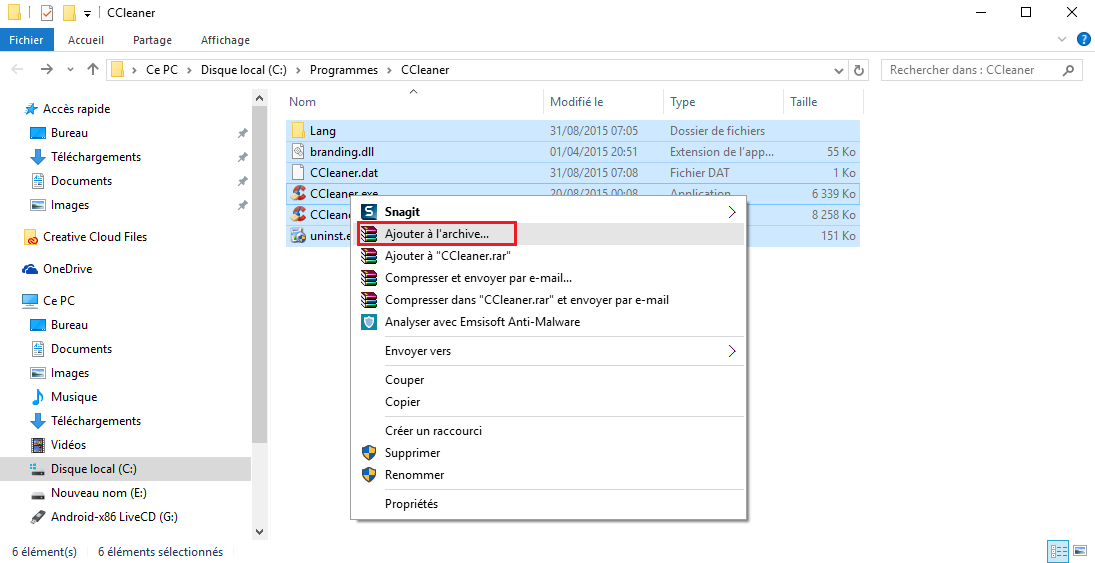
Task: Select Copier in the context menu
Action: point(548,402)
